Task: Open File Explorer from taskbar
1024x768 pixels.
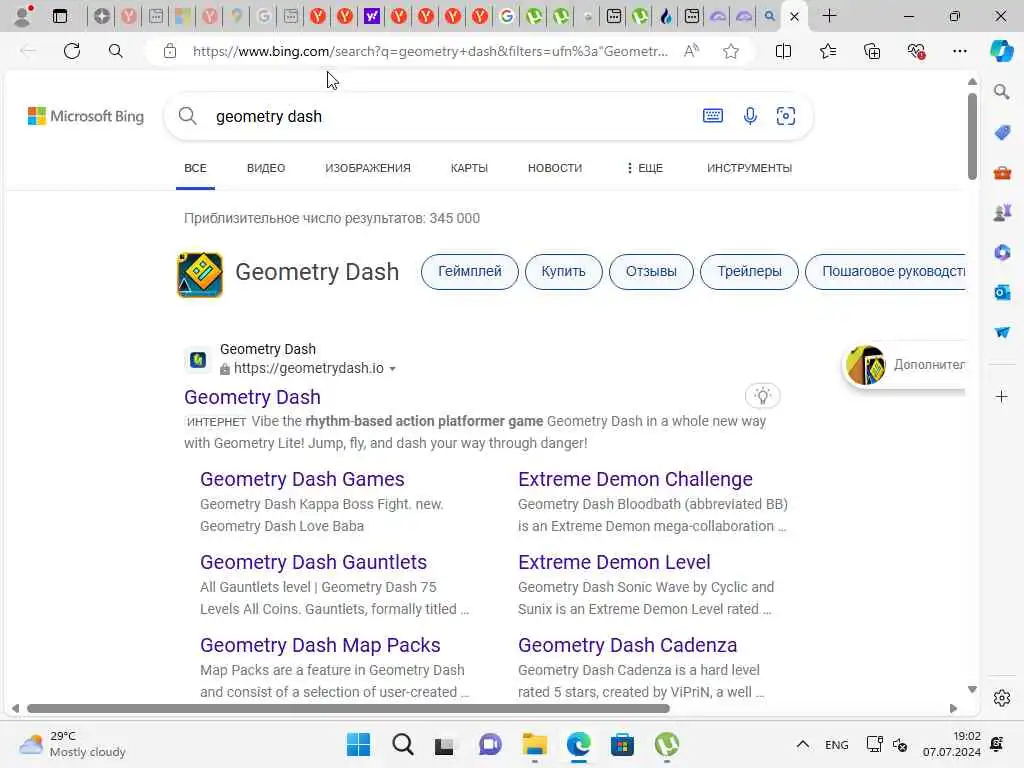Action: pos(534,744)
